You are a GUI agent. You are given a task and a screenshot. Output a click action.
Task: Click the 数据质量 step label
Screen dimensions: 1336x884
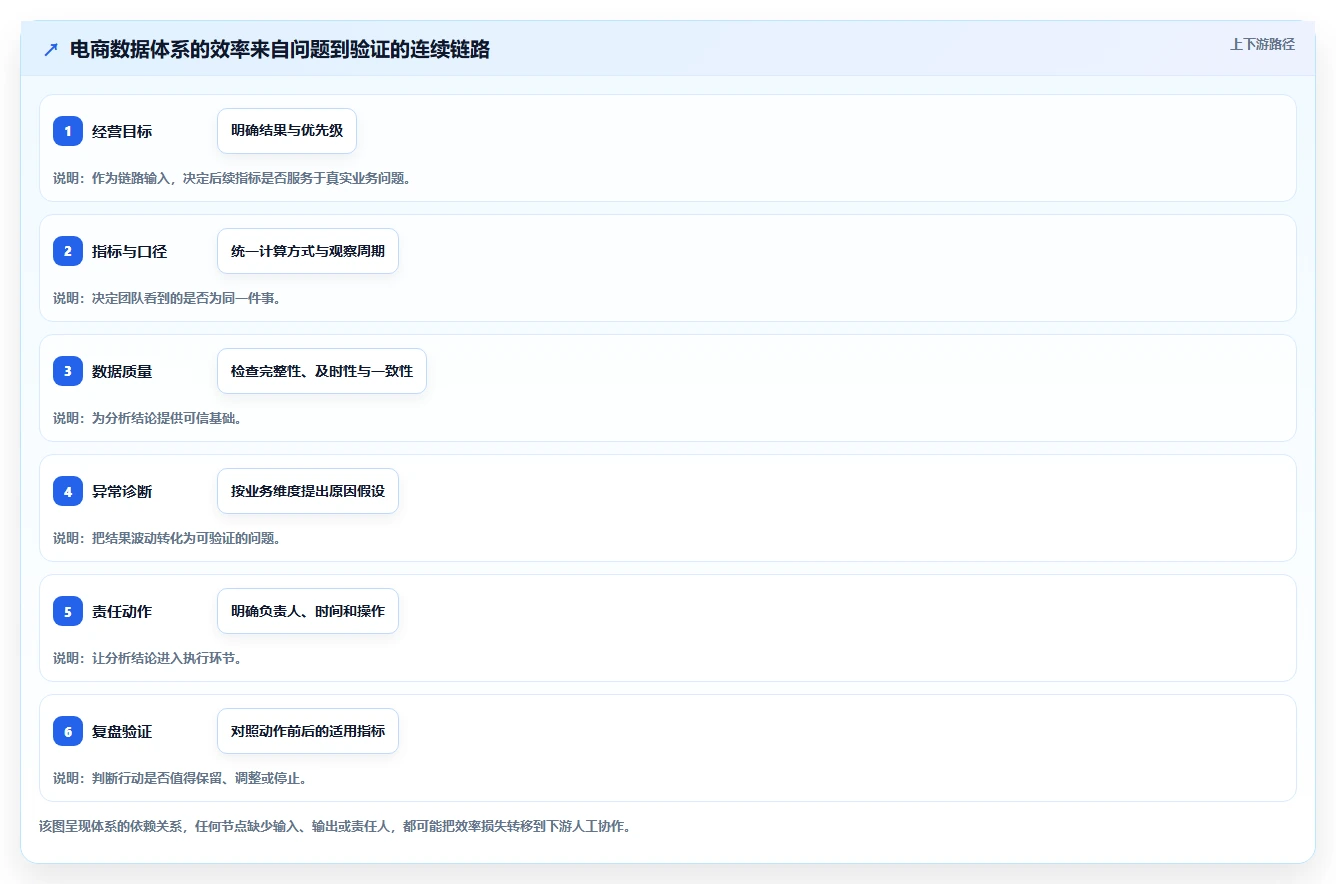122,371
